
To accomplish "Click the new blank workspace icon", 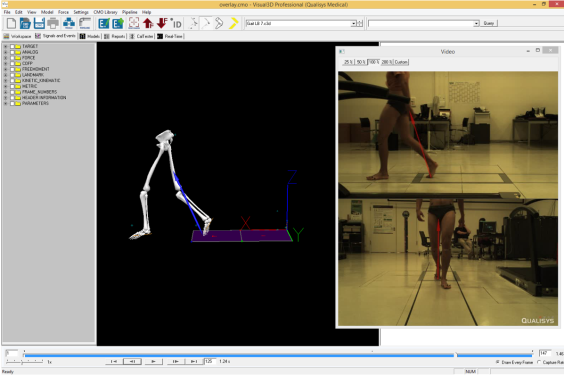I will pyautogui.click(x=12, y=23).
